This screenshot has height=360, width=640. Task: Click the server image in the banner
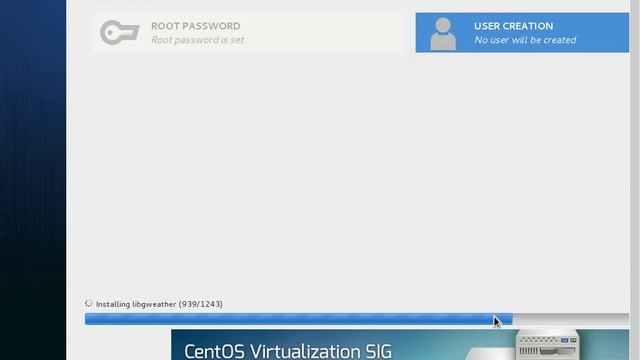tap(547, 345)
